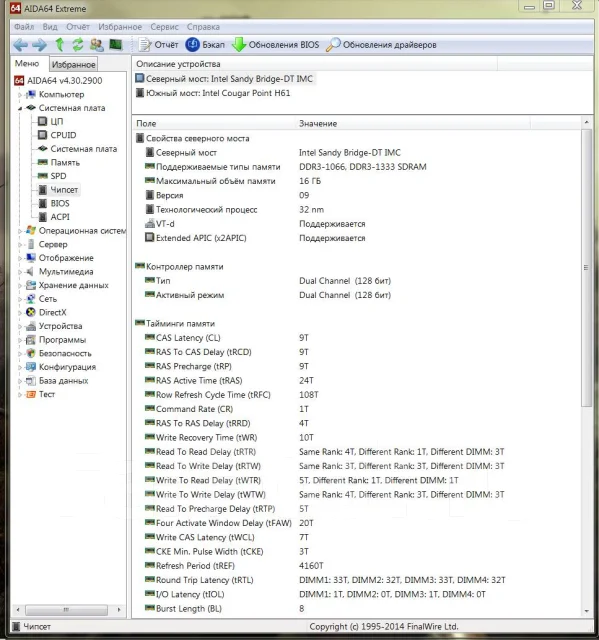Image resolution: width=599 pixels, height=640 pixels.
Task: Open the Файл menu
Action: tap(24, 27)
